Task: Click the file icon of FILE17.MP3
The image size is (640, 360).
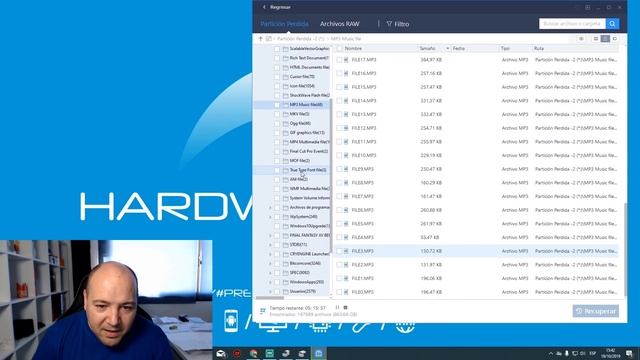Action: 346,60
